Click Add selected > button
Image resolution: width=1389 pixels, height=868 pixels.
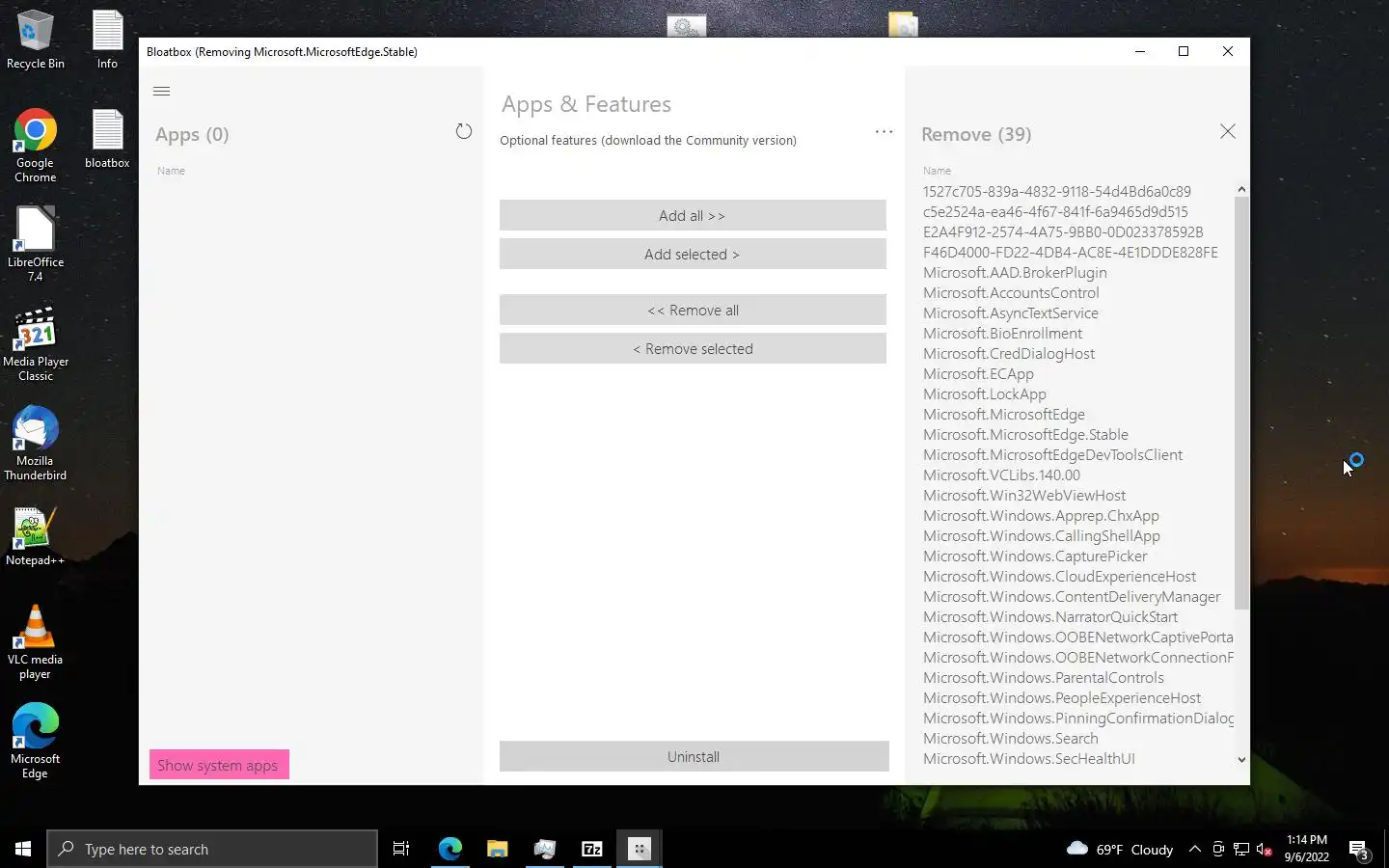click(x=693, y=254)
